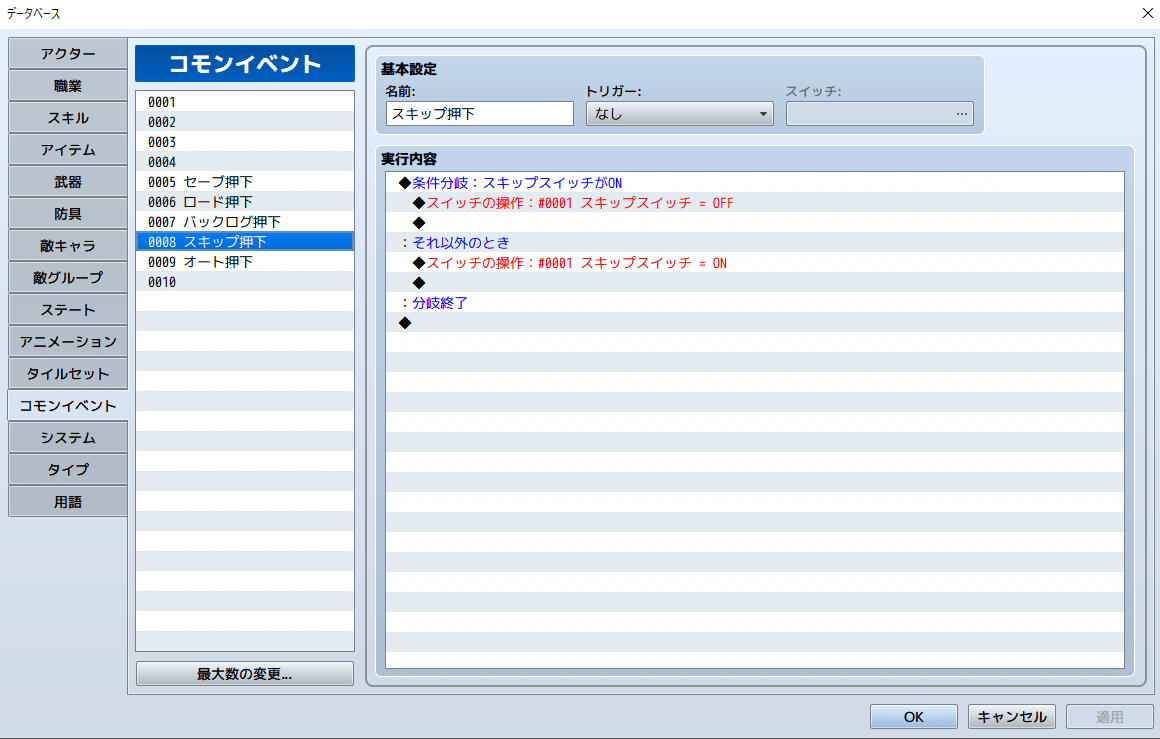This screenshot has width=1160, height=739.
Task: Click inside the 名前 input field
Action: (x=478, y=113)
